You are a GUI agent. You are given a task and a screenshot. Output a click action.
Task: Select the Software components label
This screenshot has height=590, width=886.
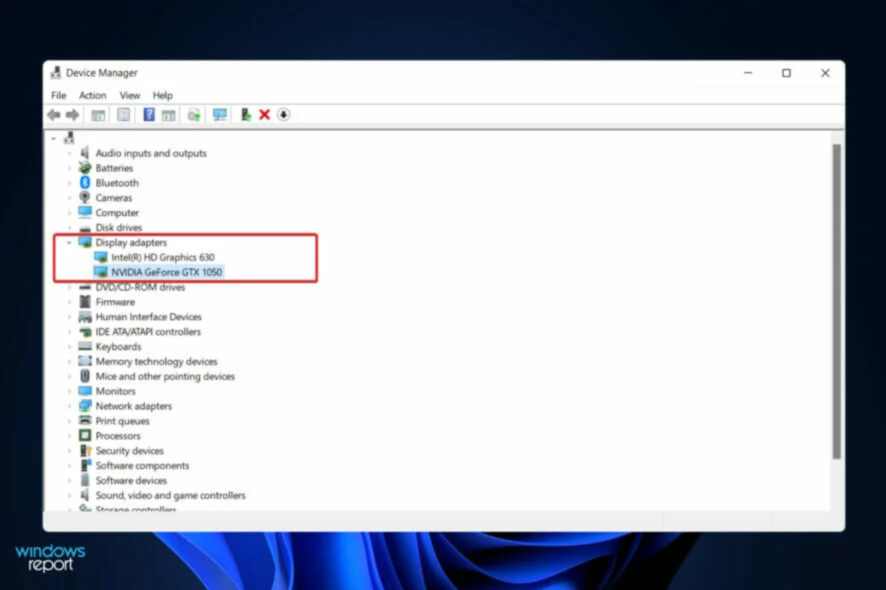point(142,465)
